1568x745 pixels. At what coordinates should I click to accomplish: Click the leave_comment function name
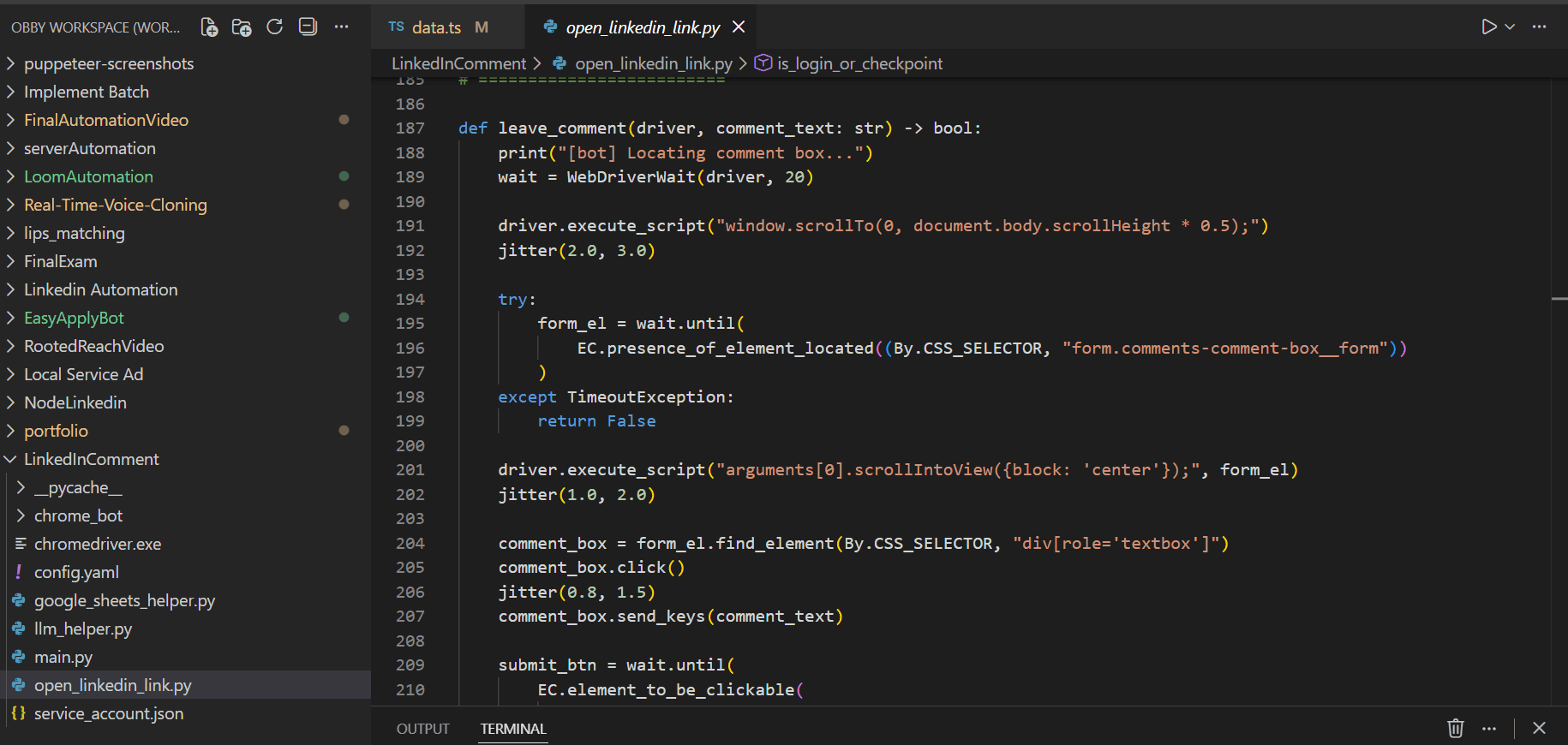[x=562, y=128]
